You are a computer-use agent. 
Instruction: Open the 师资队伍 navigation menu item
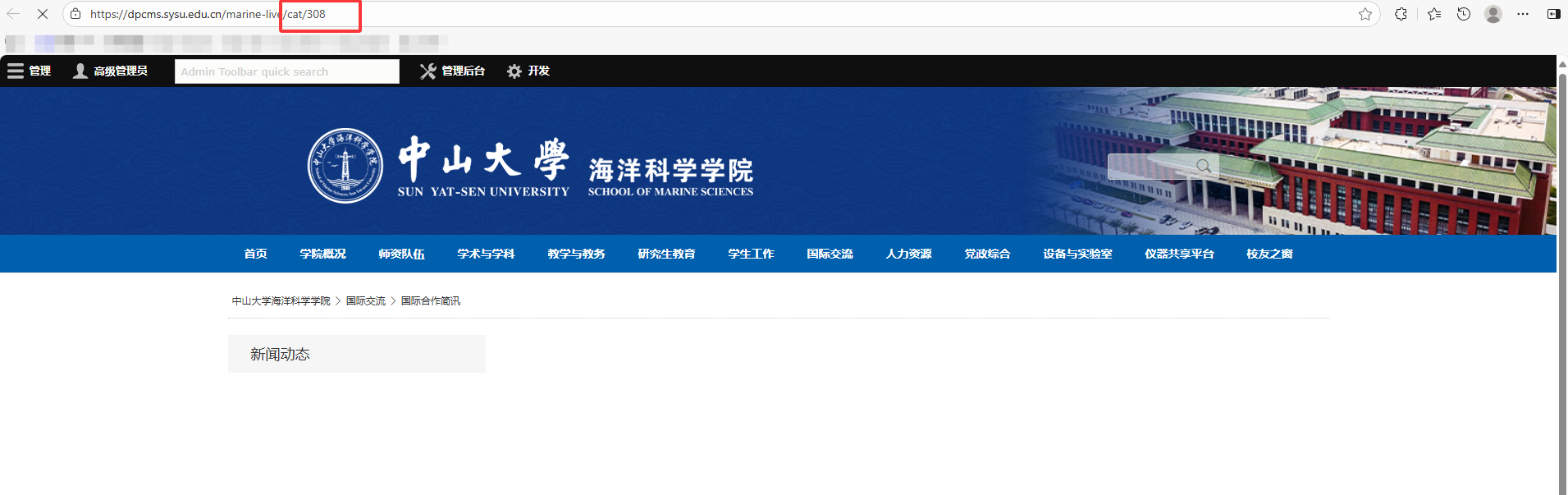coord(401,254)
